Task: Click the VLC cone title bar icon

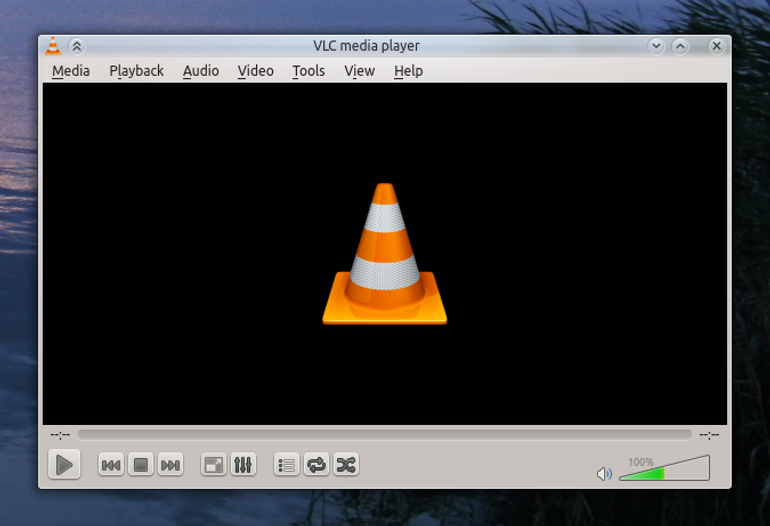Action: (x=53, y=46)
